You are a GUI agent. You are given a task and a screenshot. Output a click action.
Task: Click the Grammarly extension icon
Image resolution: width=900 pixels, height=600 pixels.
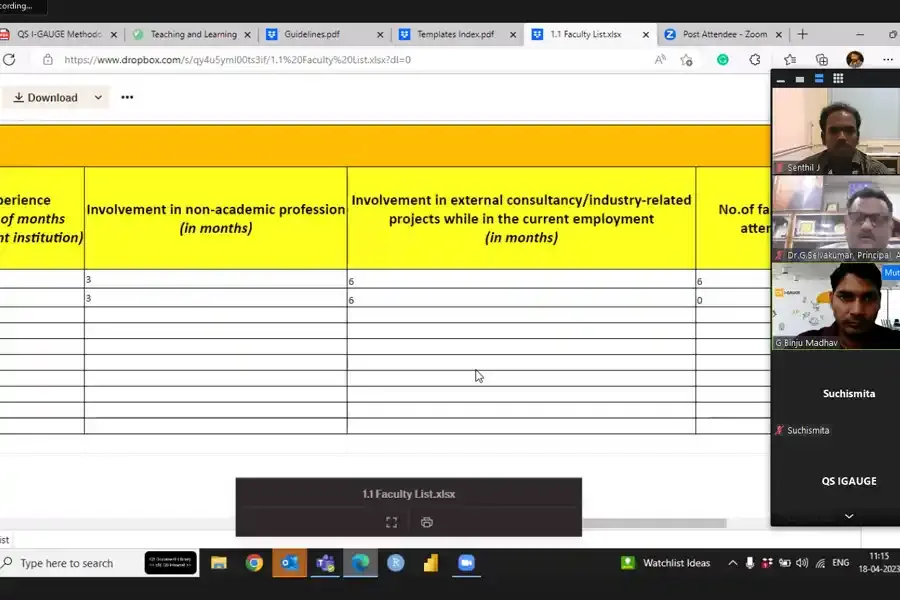tap(722, 60)
